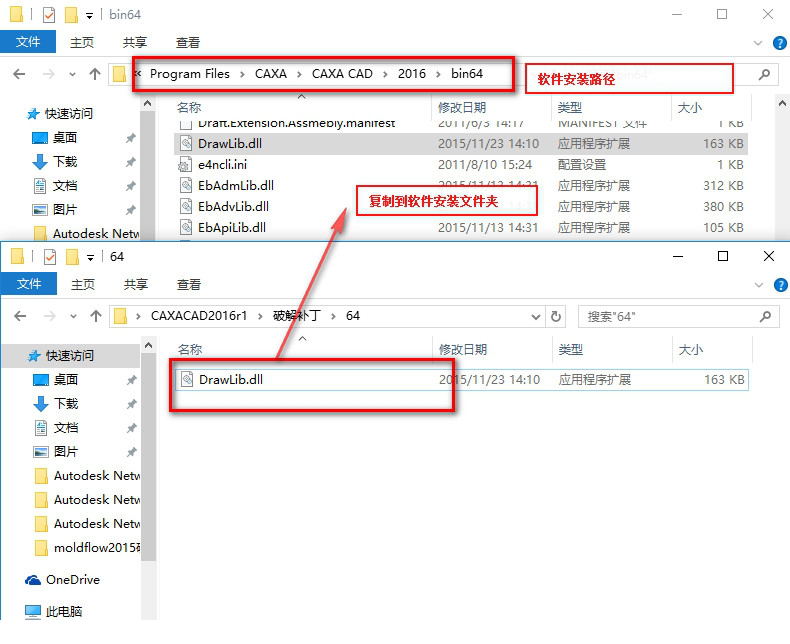Refresh the 64 folder view
The width and height of the screenshot is (790, 644).
tap(556, 316)
